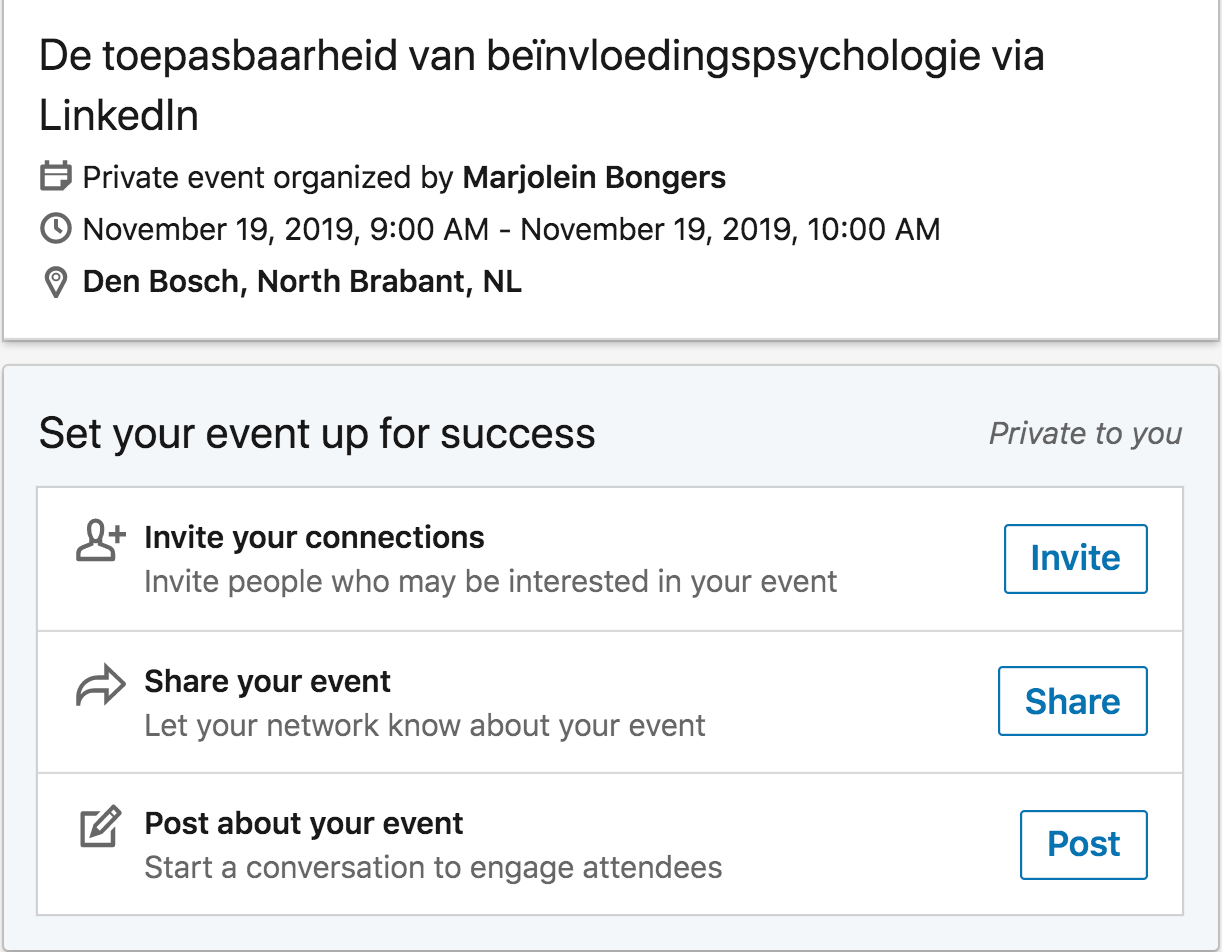This screenshot has width=1222, height=952.
Task: Click the "Set your event up for success" title
Action: point(317,434)
